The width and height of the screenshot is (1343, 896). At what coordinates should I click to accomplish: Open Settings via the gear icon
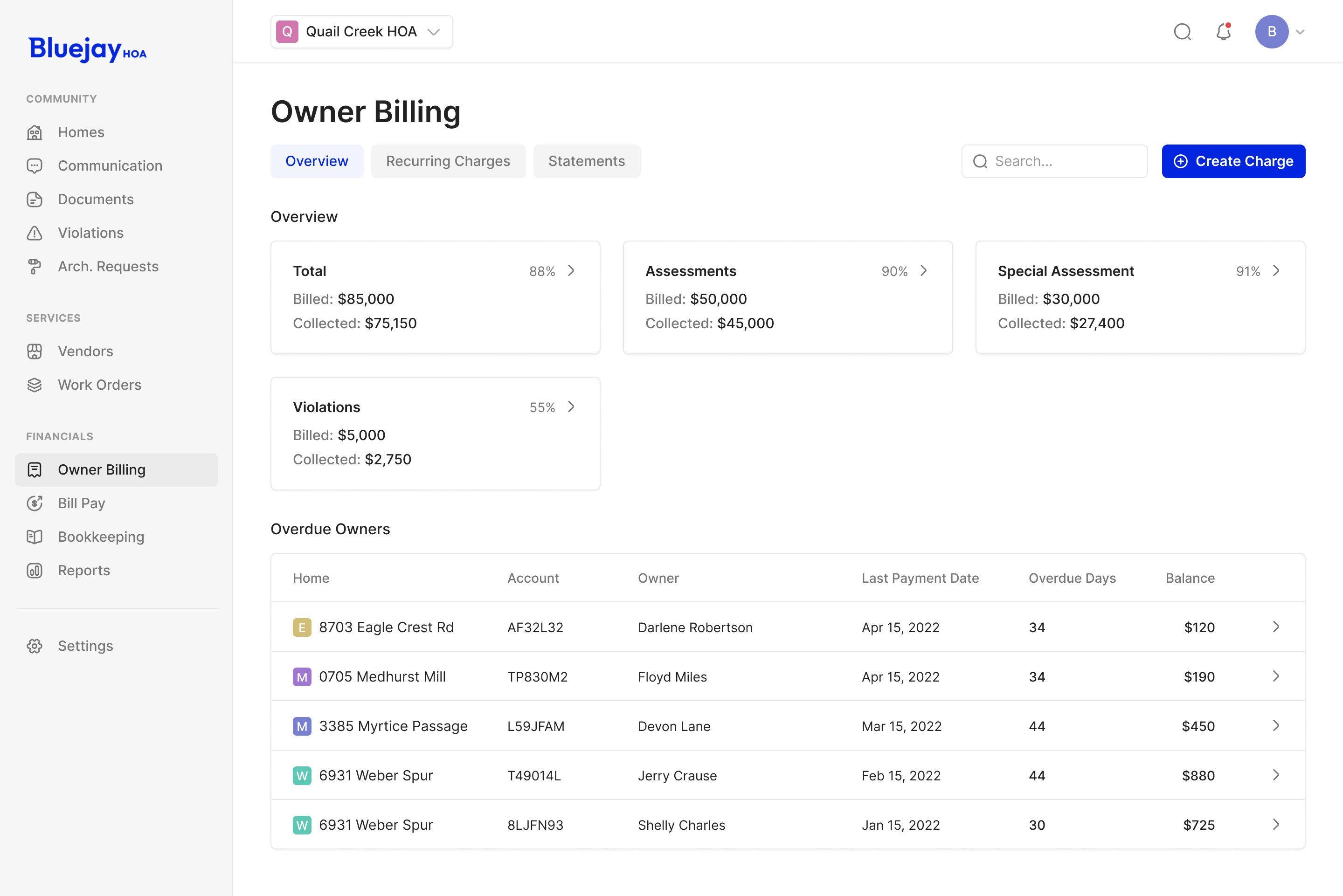[x=35, y=646]
